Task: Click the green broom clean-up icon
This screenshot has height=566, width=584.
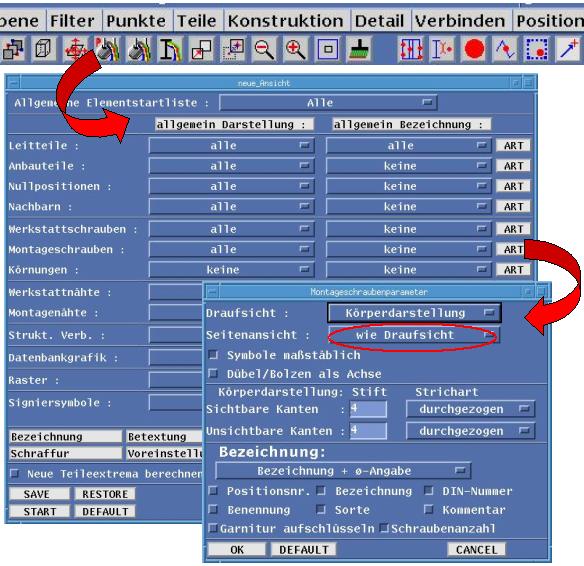Action: (x=359, y=49)
